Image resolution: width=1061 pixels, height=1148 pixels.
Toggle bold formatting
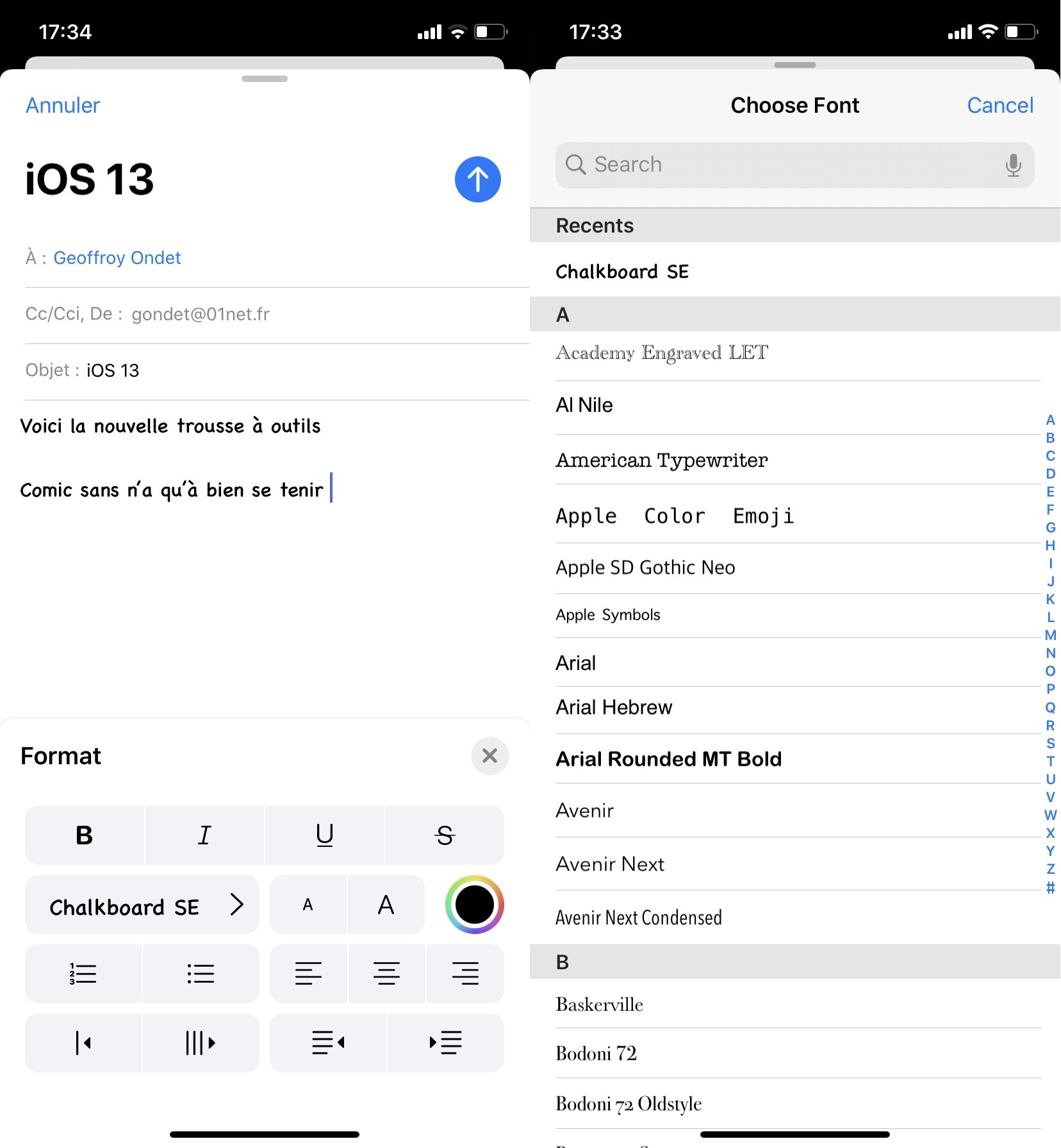pyautogui.click(x=85, y=835)
